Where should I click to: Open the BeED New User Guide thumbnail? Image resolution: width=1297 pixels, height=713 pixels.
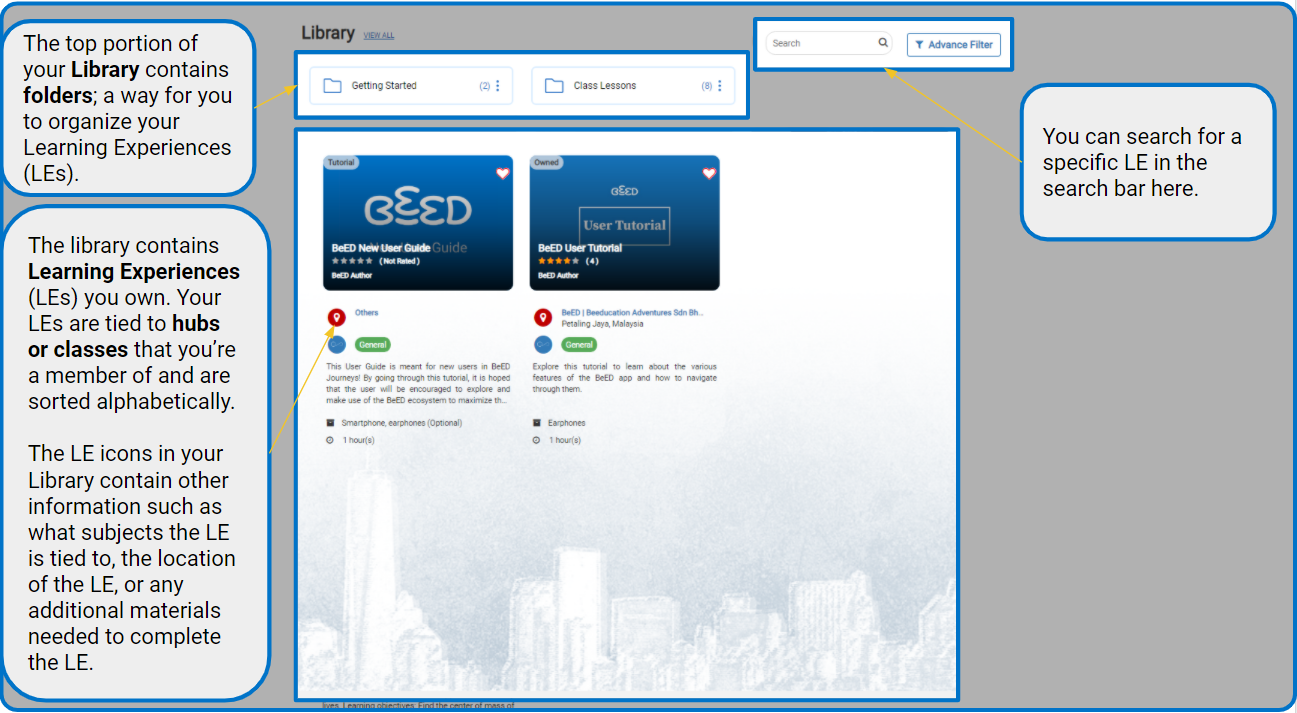coord(418,223)
